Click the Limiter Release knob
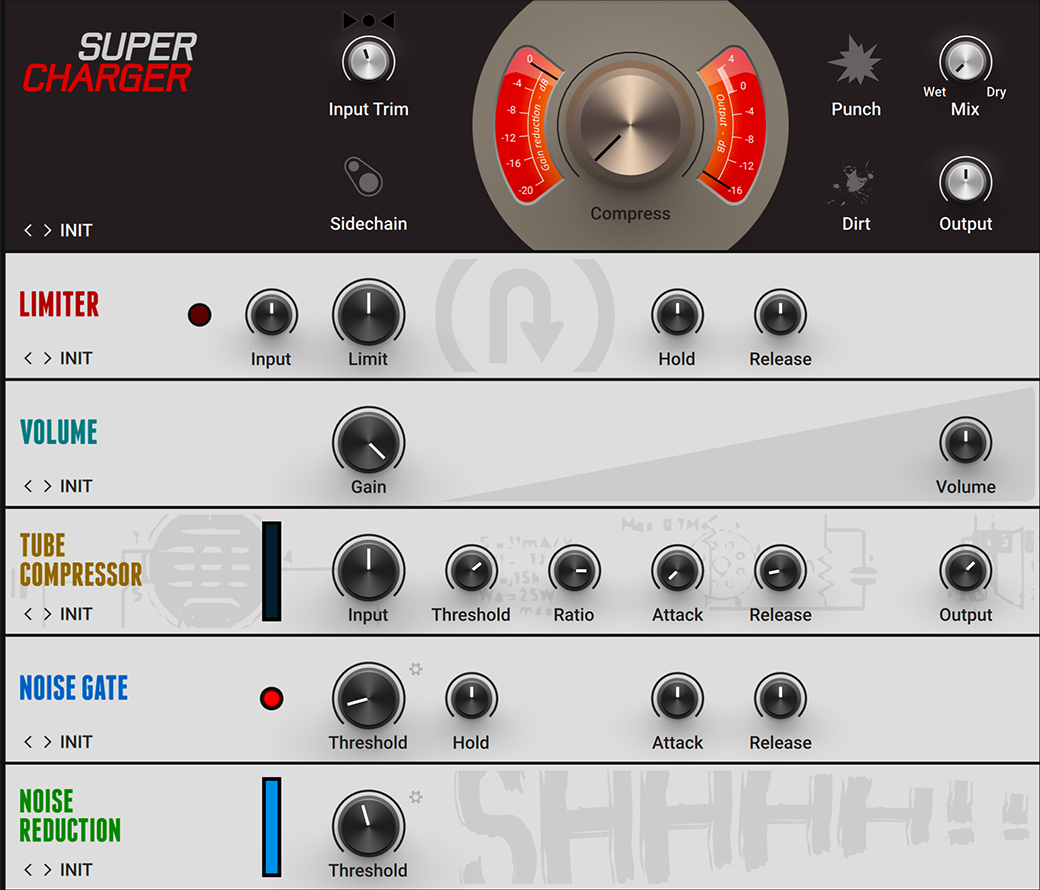Image resolution: width=1040 pixels, height=890 pixels. click(781, 314)
